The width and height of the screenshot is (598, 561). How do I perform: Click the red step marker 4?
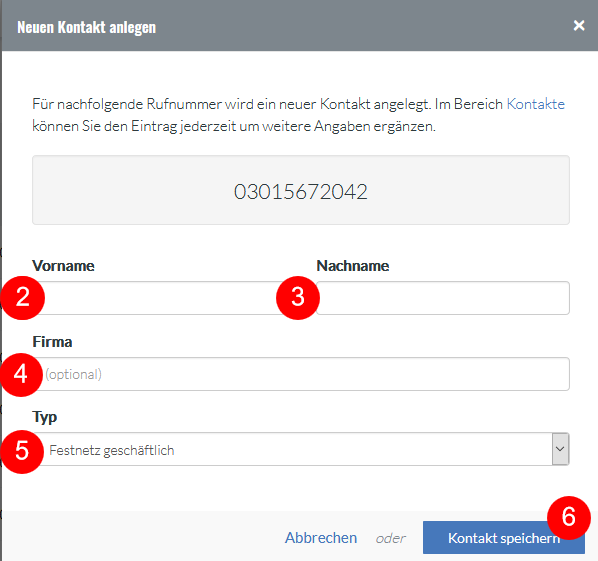click(x=21, y=375)
